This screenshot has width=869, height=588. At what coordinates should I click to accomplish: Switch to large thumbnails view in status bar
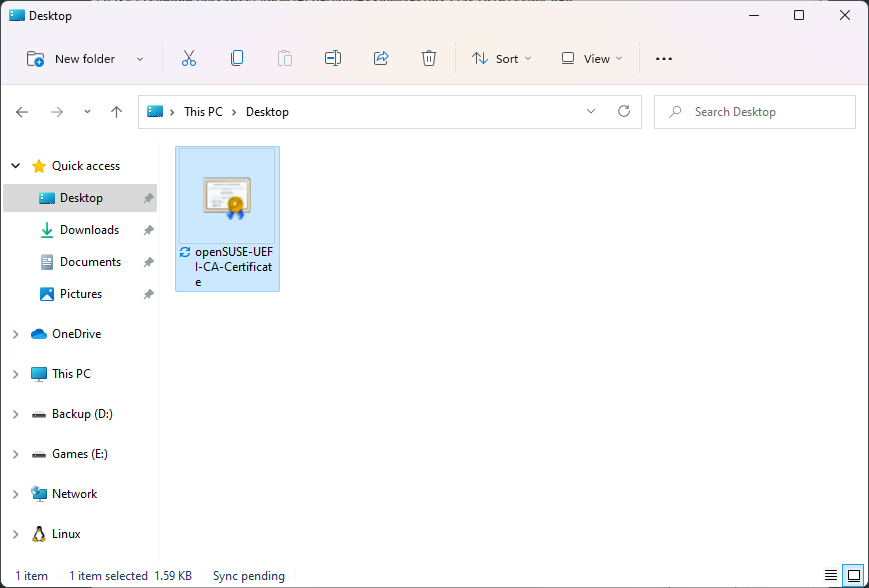[x=854, y=576]
